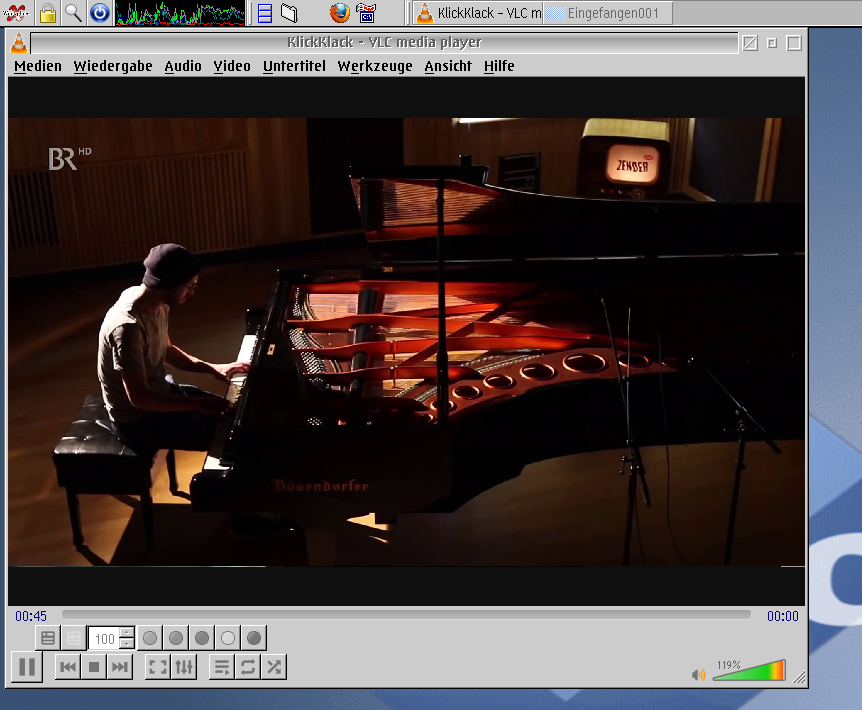Screen dimensions: 862x710
Task: Open the Medien menu
Action: point(38,66)
